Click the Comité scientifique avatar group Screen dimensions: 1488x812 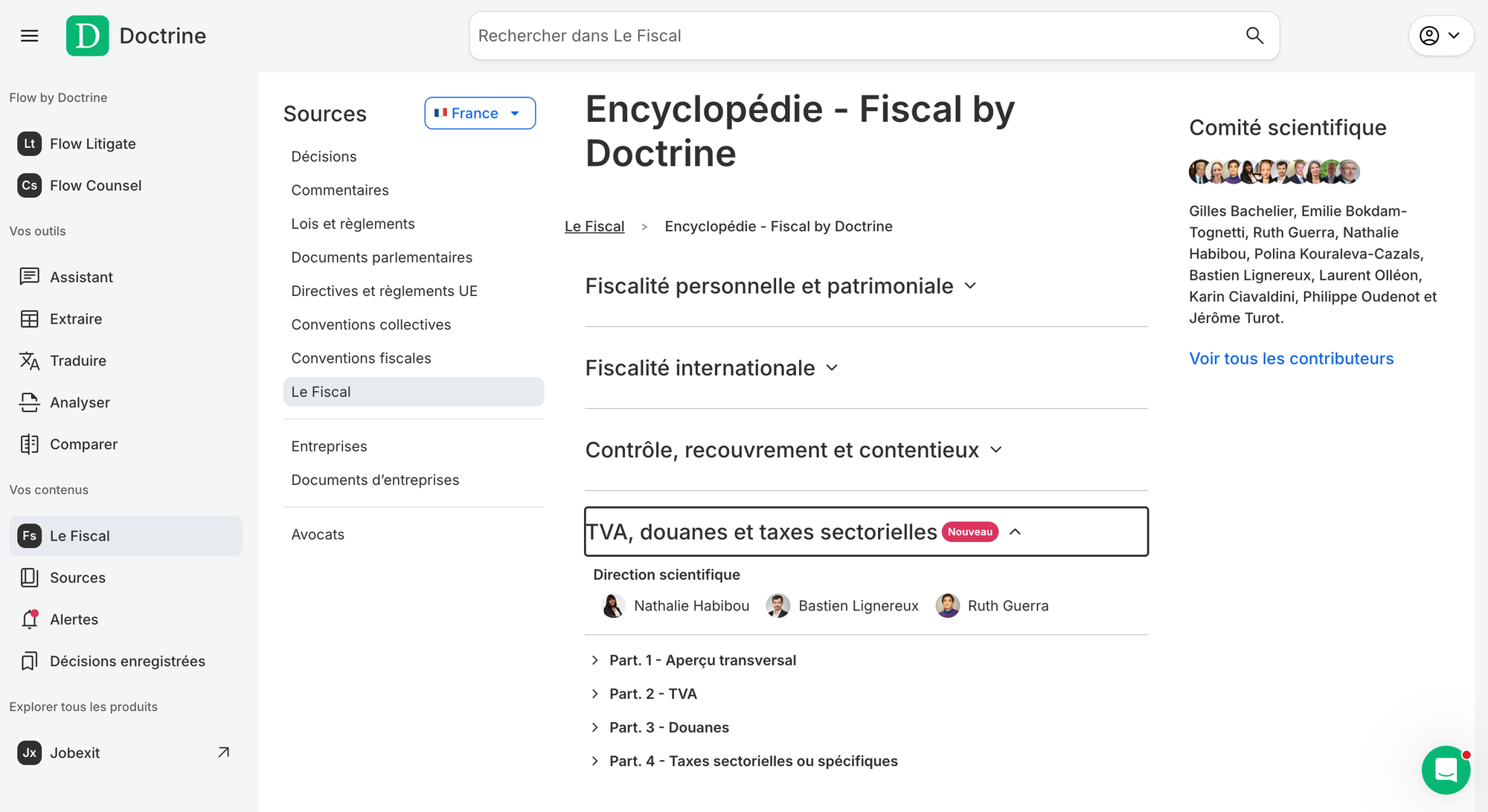pyautogui.click(x=1274, y=172)
